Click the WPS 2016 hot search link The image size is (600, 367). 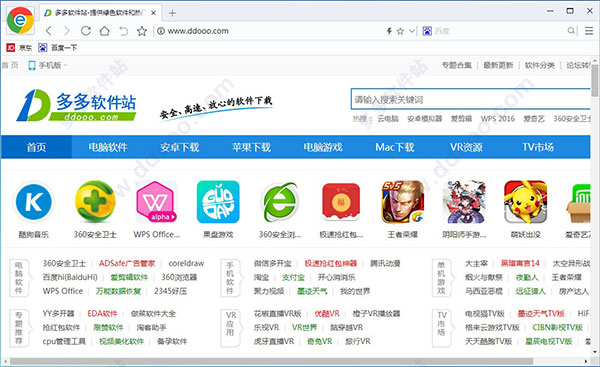498,119
